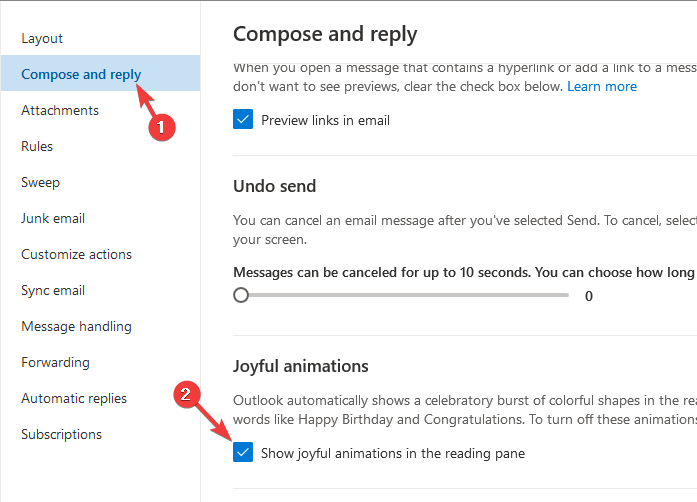Go to Rules settings

click(37, 146)
